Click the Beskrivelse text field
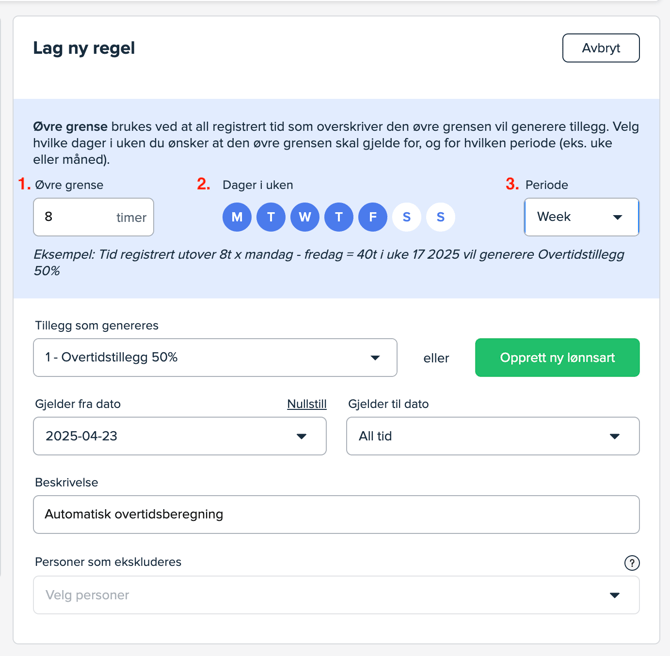670x656 pixels. pyautogui.click(x=336, y=514)
